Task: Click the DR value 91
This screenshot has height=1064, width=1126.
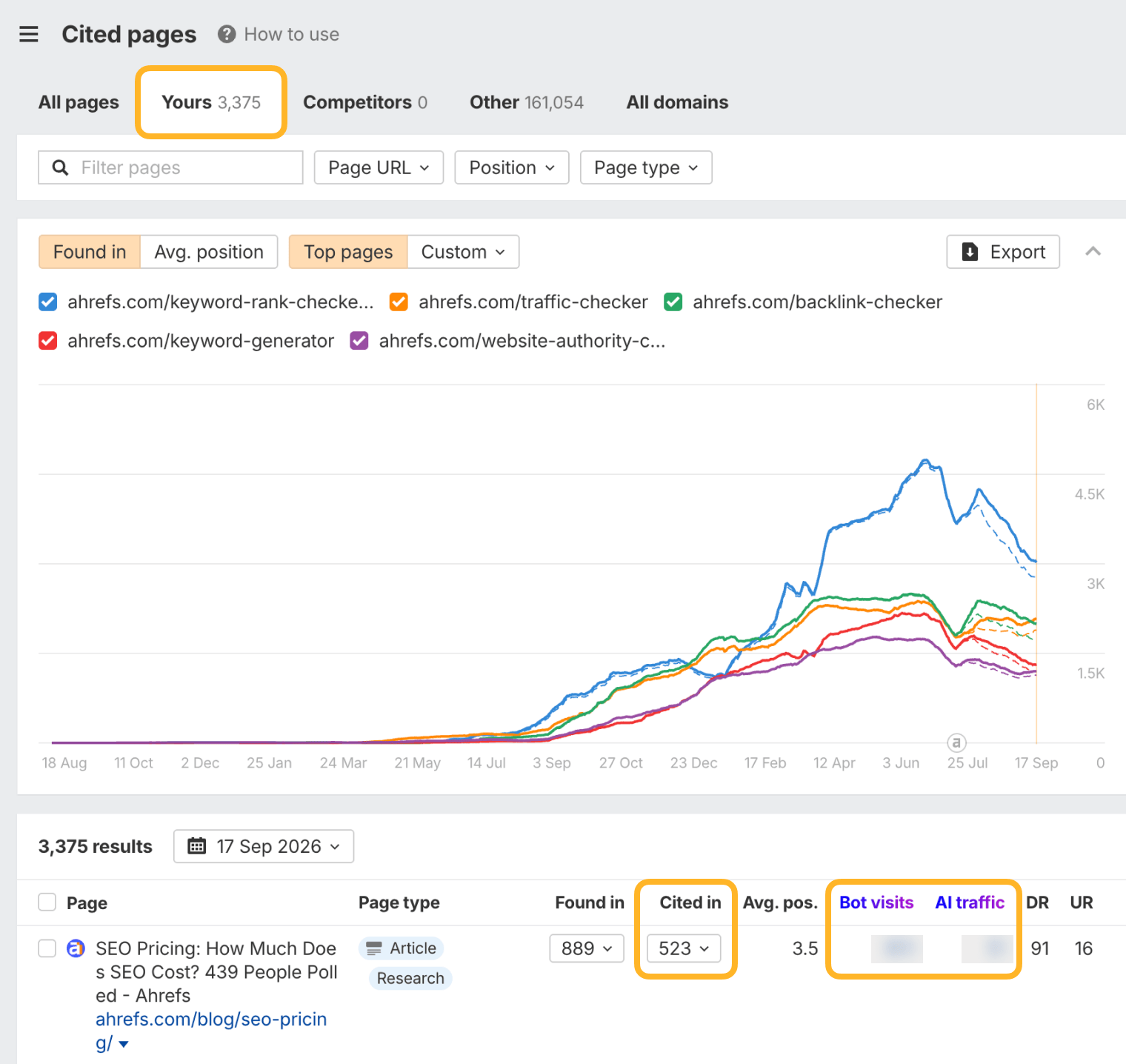Action: point(1039,948)
